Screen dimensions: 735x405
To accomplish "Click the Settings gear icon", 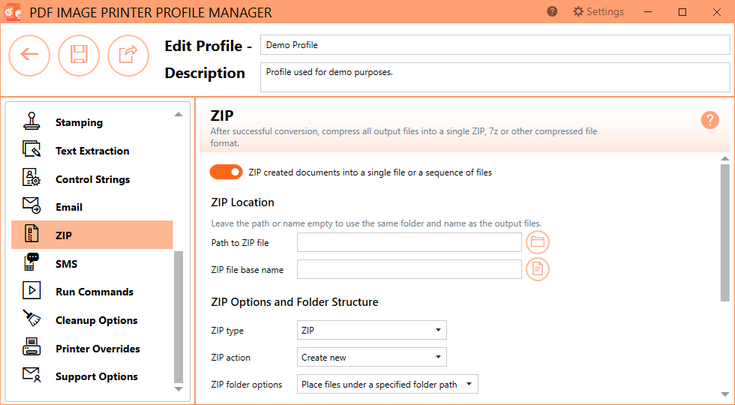I will click(x=578, y=12).
